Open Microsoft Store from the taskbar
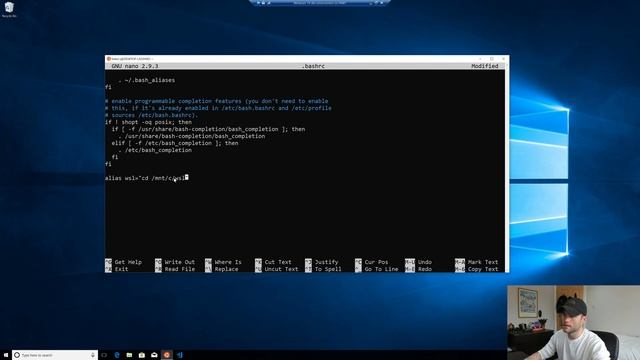This screenshot has height=360, width=640. [x=142, y=355]
